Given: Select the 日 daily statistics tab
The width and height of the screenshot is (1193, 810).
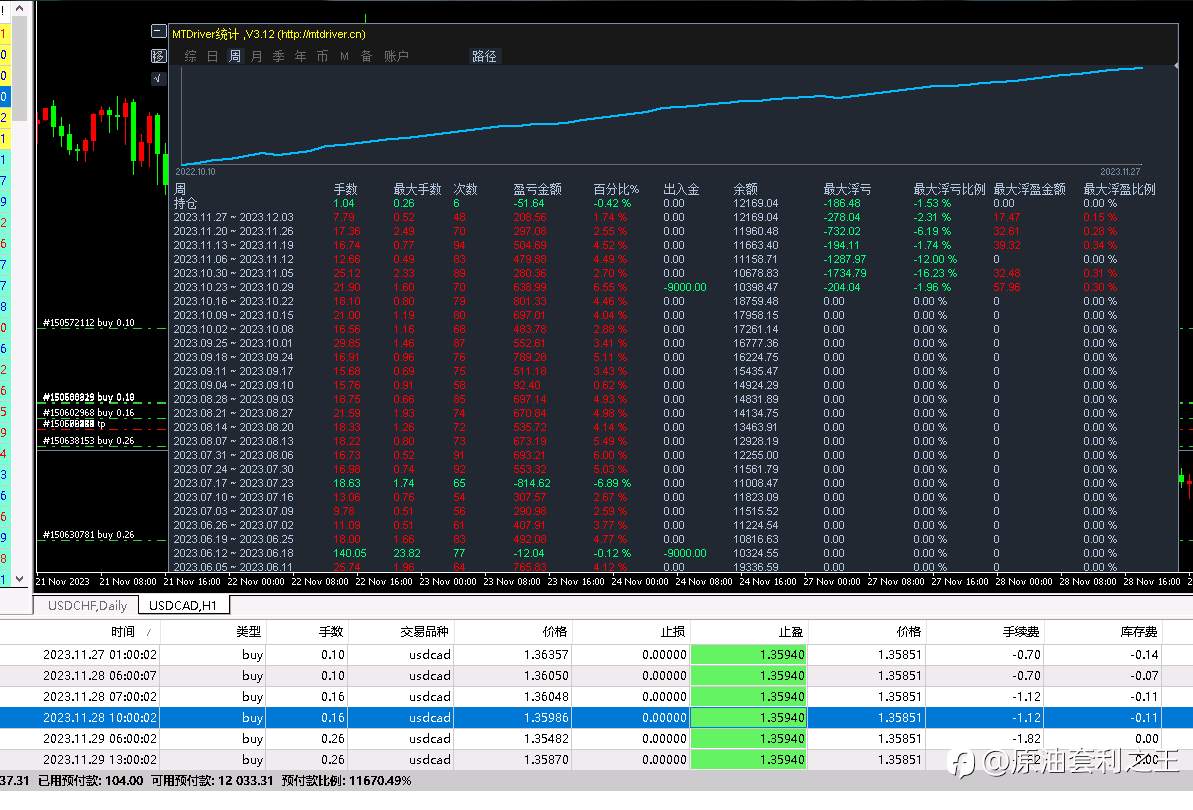Looking at the screenshot, I should [212, 56].
